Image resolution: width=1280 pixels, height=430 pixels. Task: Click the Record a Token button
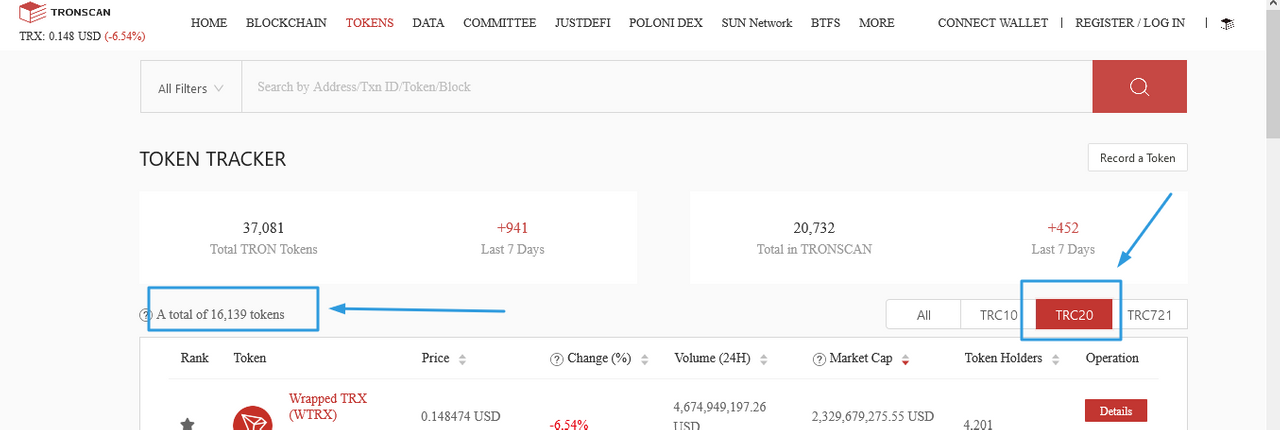tap(1137, 158)
